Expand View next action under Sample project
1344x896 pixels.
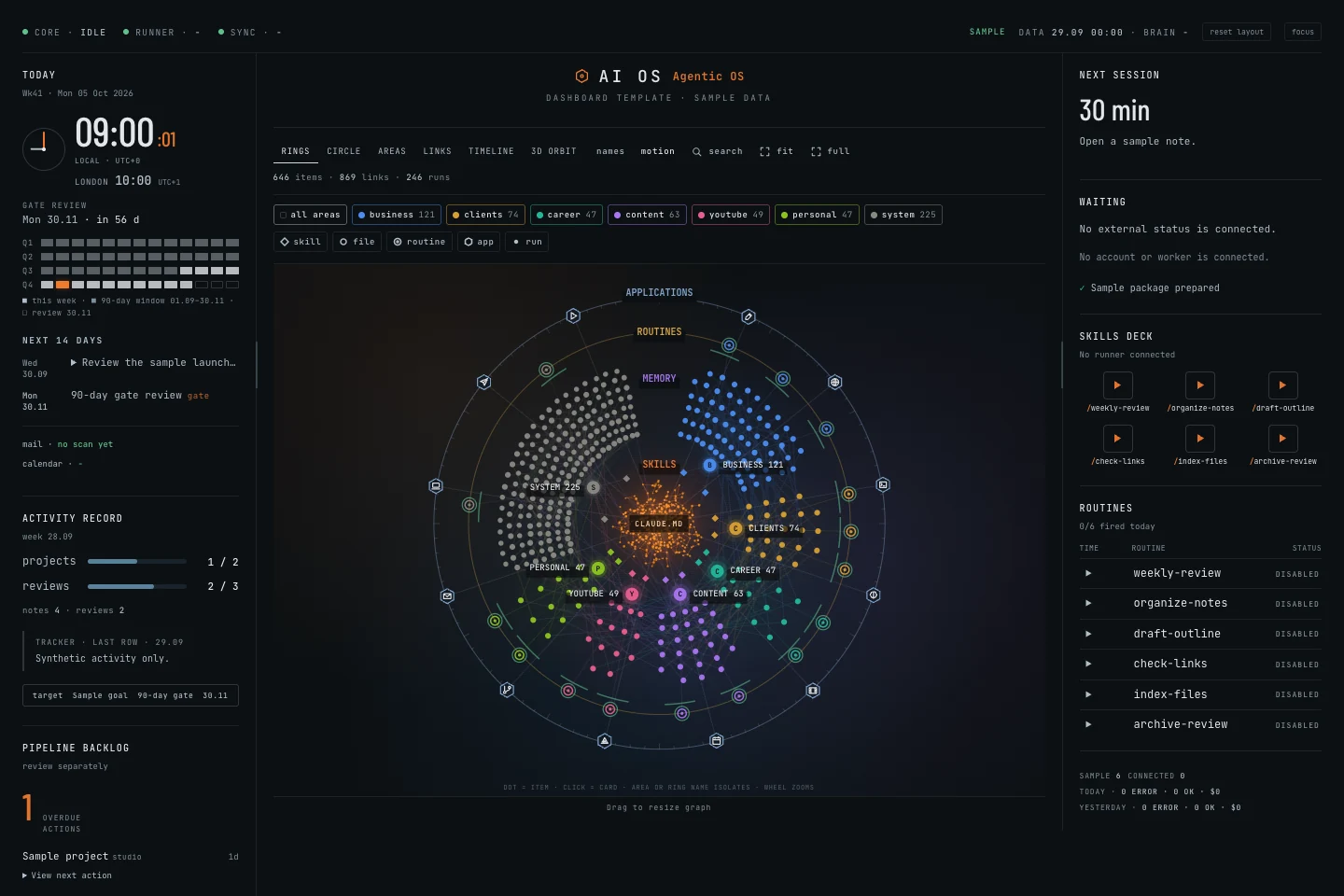[x=67, y=875]
